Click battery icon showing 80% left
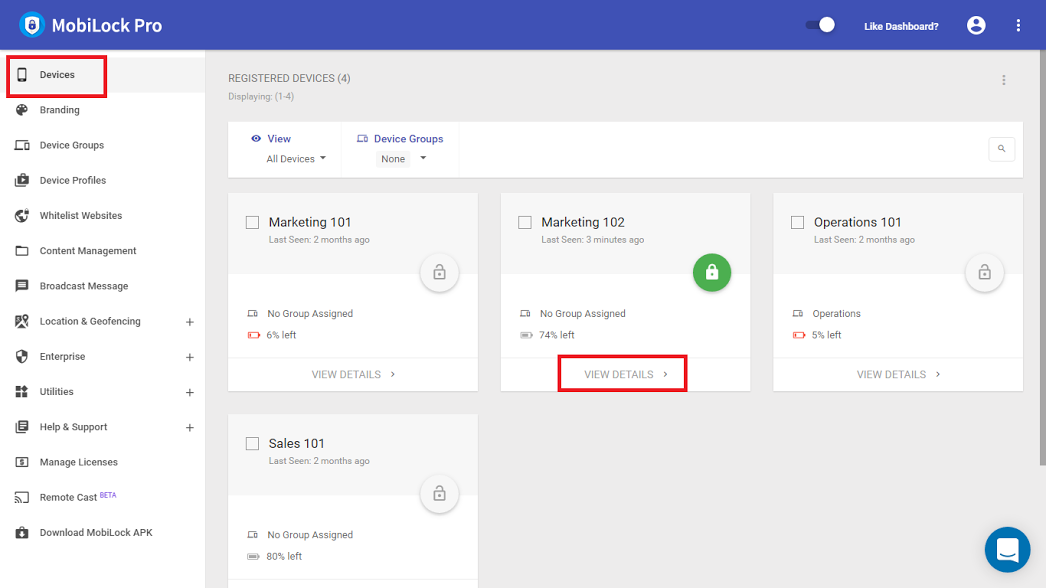The height and width of the screenshot is (588, 1046). tap(253, 557)
